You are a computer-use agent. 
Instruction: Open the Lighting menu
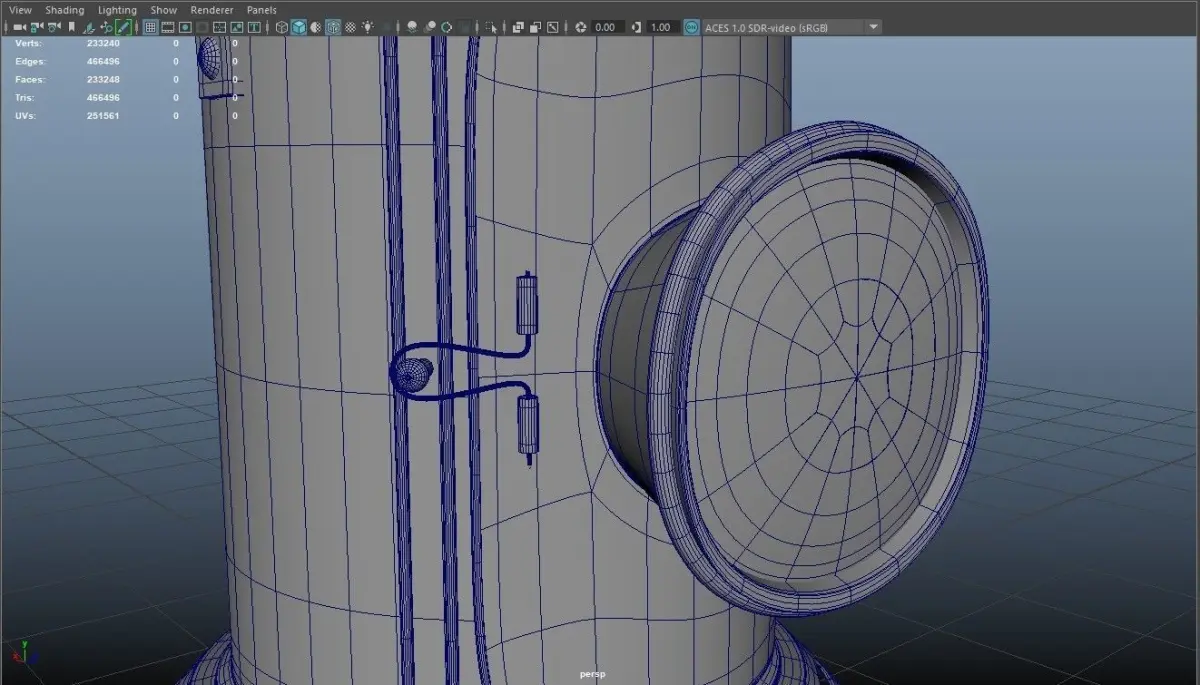[x=117, y=9]
